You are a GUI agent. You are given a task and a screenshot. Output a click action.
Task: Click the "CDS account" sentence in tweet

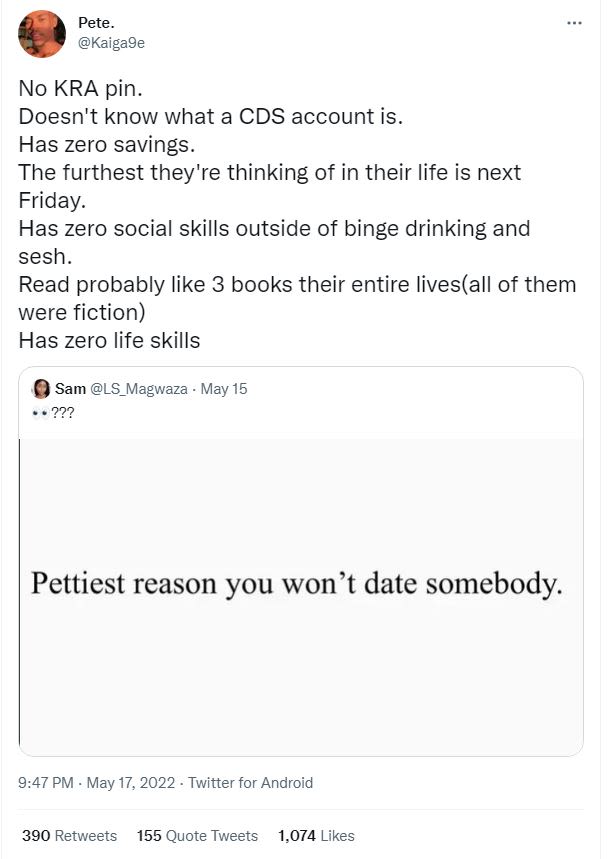[210, 115]
